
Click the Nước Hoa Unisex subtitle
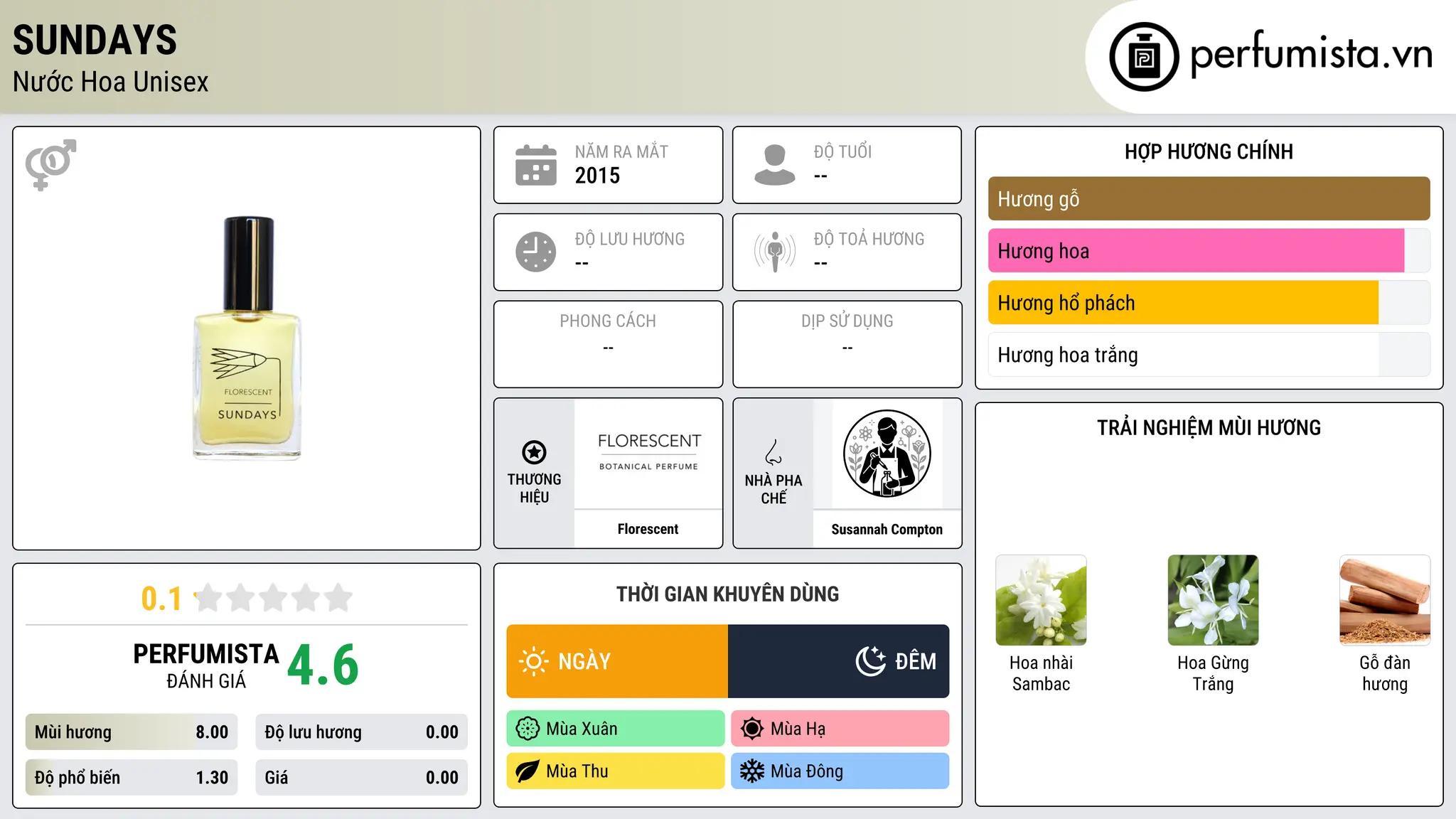pos(110,82)
